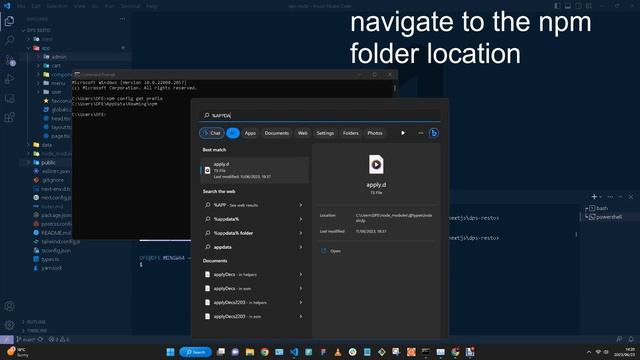Expand arrow for 'applyDecs2203 - in esm'
Viewport: 640px width, 360px height.
coord(301,316)
